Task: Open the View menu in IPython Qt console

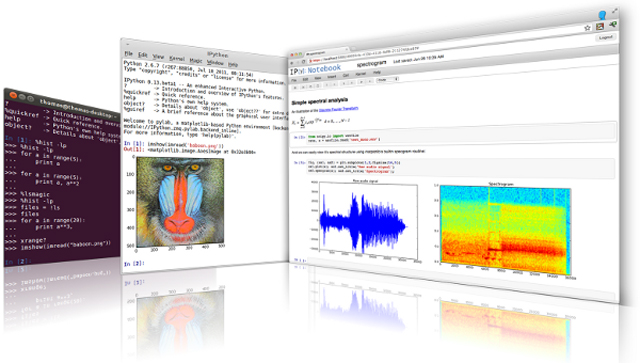Action: [x=158, y=57]
